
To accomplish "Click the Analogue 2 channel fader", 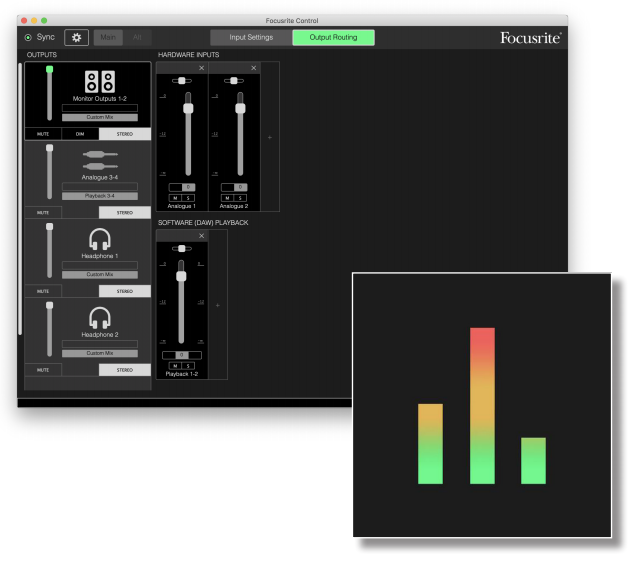I will point(240,134).
